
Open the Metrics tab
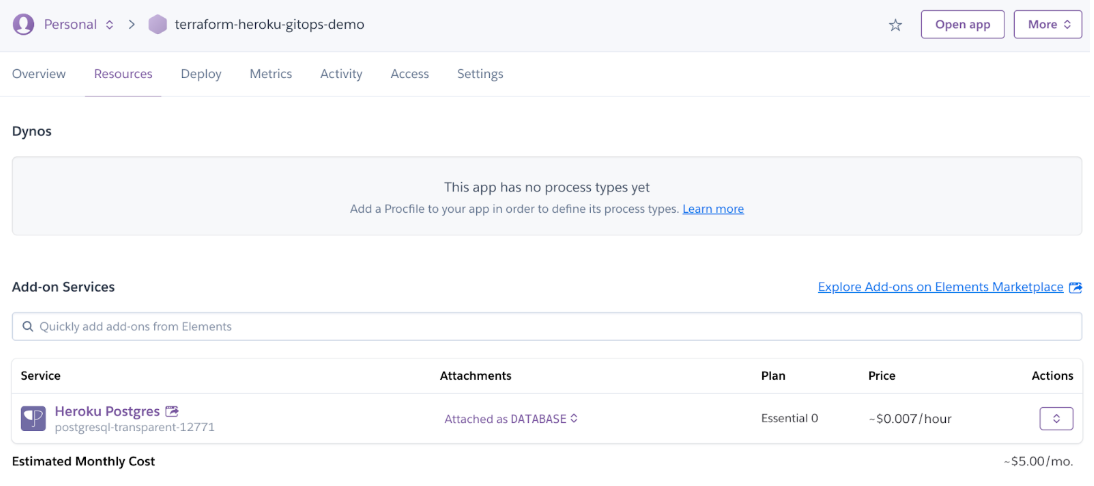tap(271, 74)
